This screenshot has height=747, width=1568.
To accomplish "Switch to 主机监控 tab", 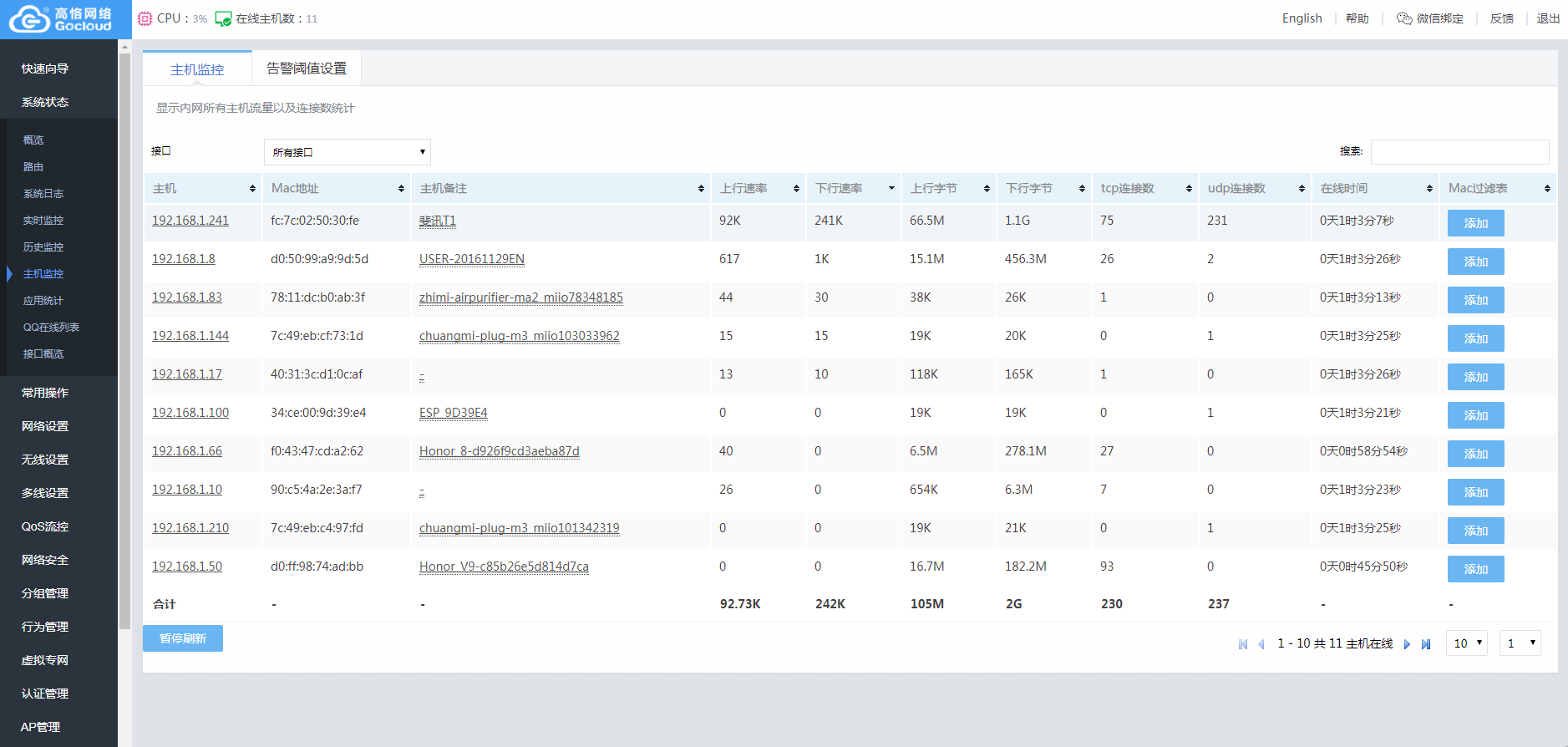I will [x=197, y=69].
